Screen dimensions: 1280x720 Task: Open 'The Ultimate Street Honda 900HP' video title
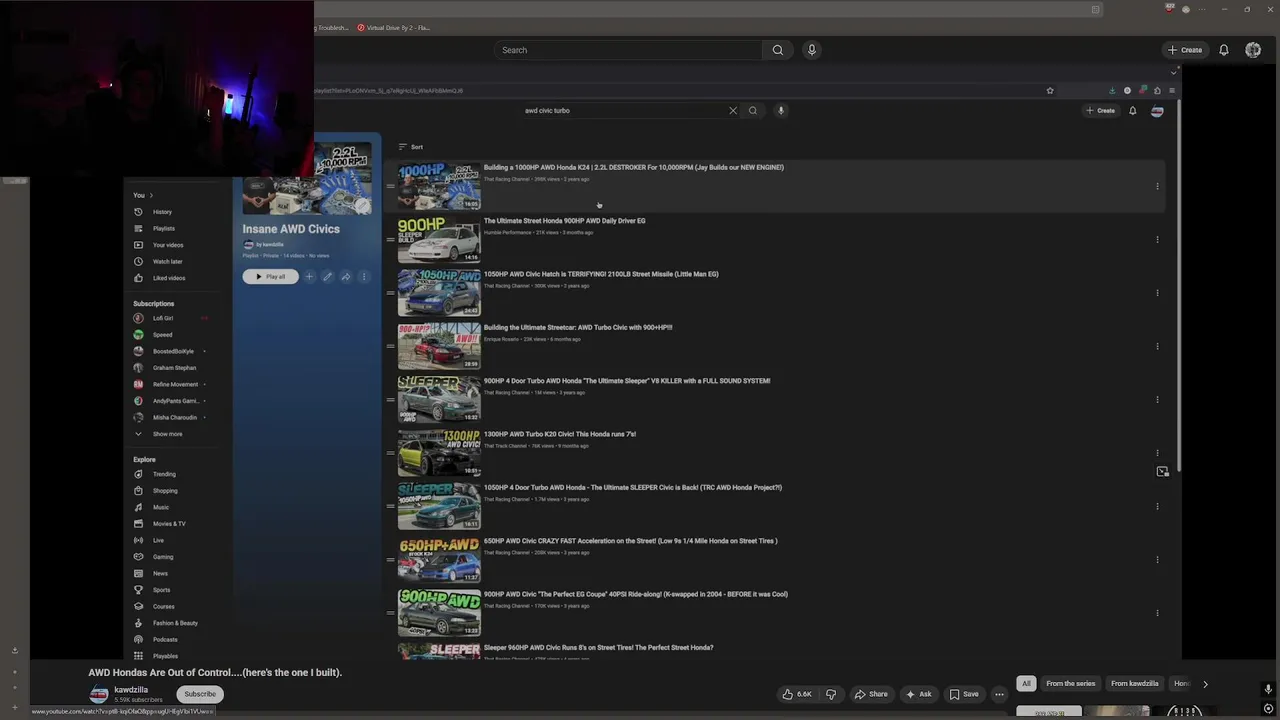click(x=564, y=221)
